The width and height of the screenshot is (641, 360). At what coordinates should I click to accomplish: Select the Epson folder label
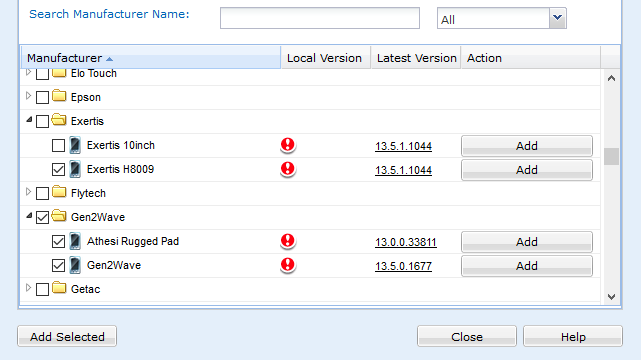[x=86, y=97]
